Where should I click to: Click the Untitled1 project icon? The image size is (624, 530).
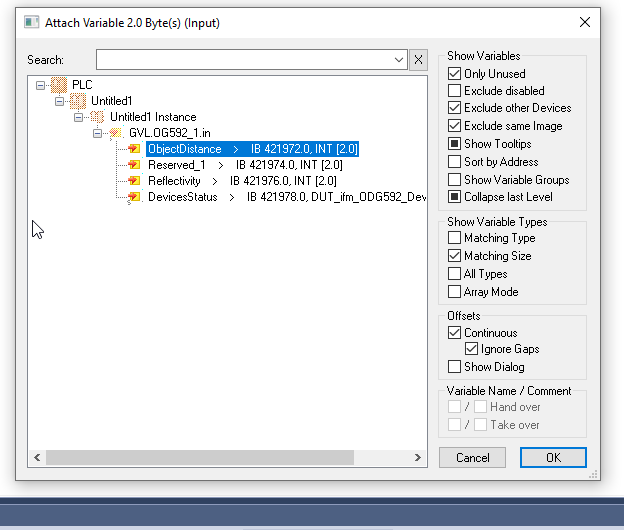tap(78, 101)
